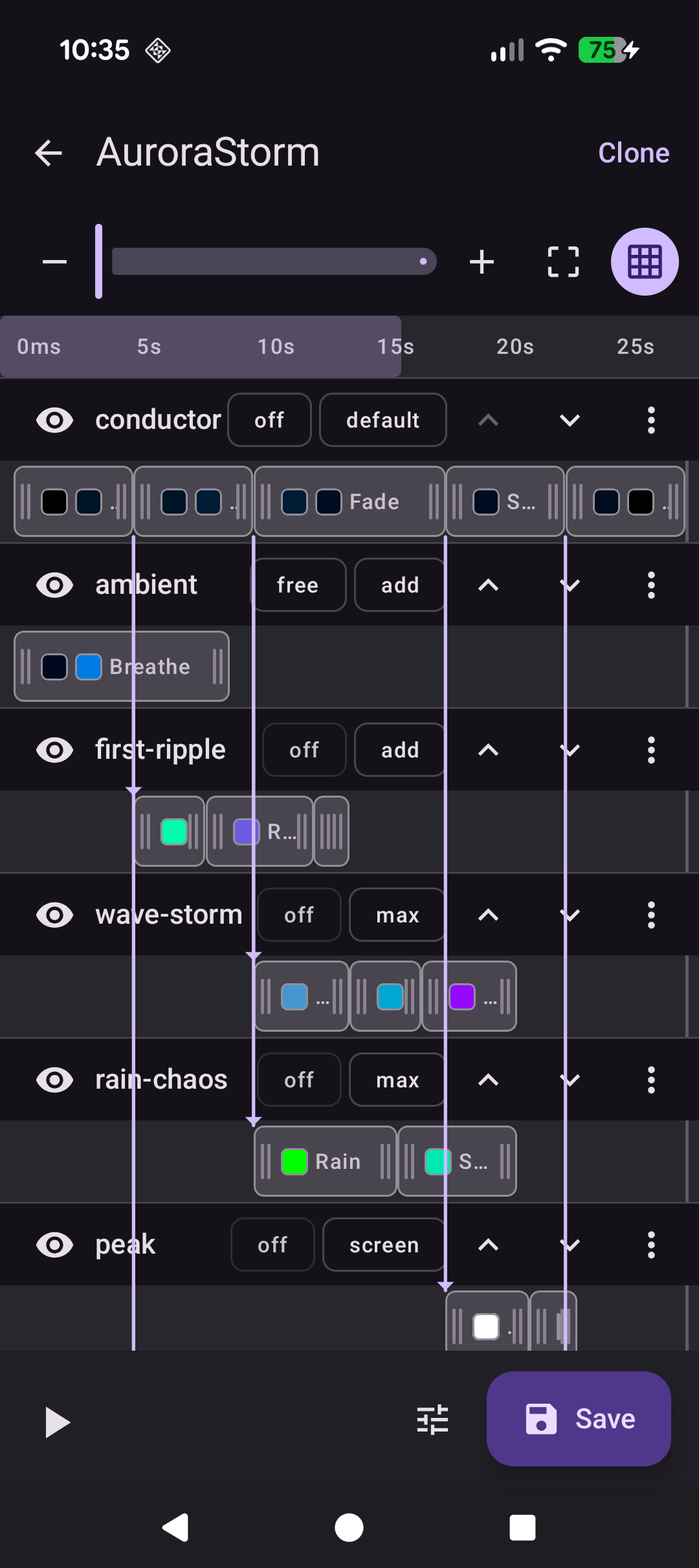Tap Android back navigation button

tap(175, 1528)
